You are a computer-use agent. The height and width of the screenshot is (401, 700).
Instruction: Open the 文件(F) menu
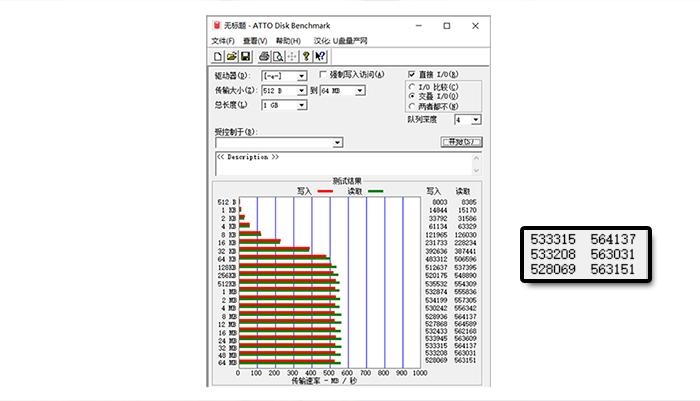coord(223,41)
